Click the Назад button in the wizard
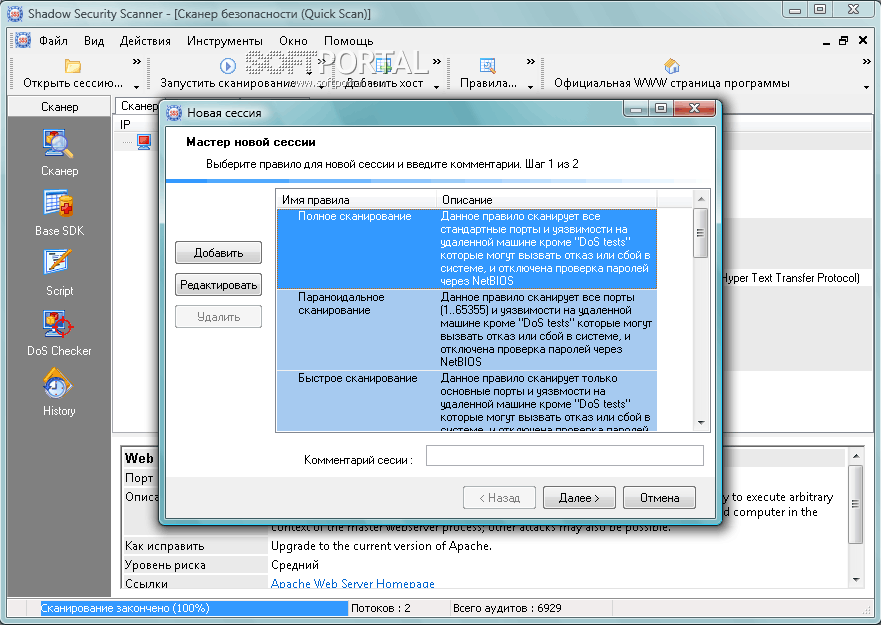 pyautogui.click(x=499, y=497)
